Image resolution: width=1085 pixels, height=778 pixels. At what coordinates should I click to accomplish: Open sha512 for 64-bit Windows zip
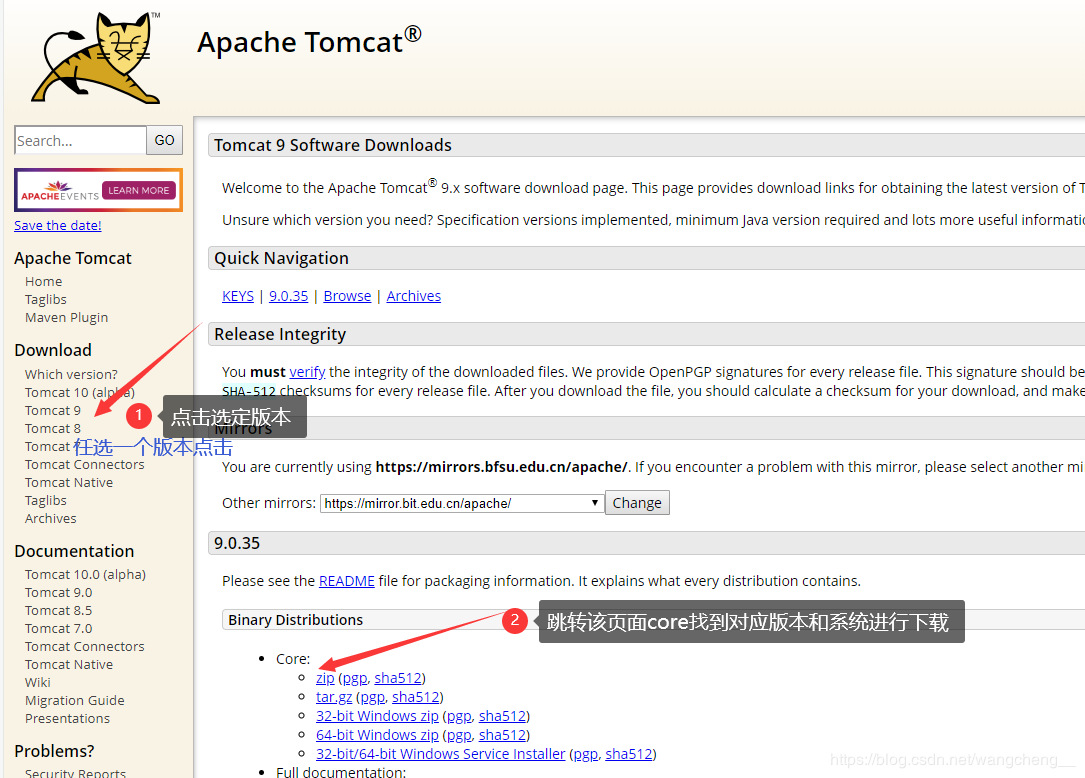click(502, 735)
